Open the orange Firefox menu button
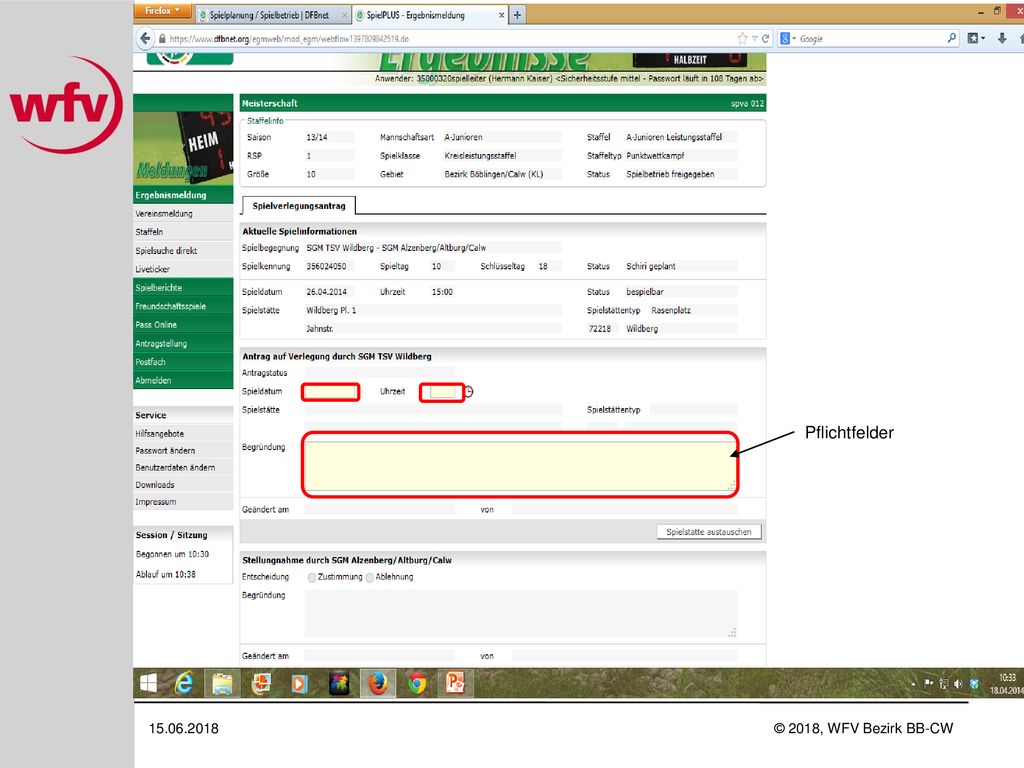 [162, 10]
